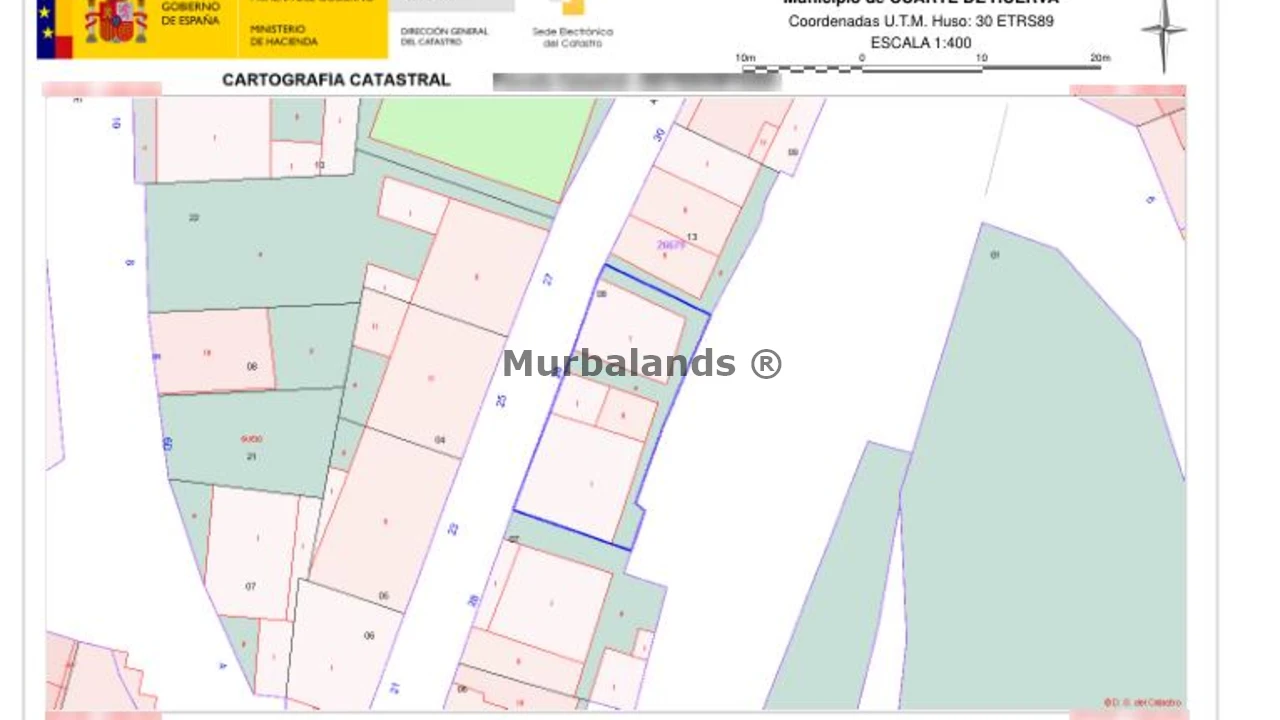Screen dimensions: 1280x720
Task: Click the Gobierno de España coat of arms
Action: click(x=116, y=21)
